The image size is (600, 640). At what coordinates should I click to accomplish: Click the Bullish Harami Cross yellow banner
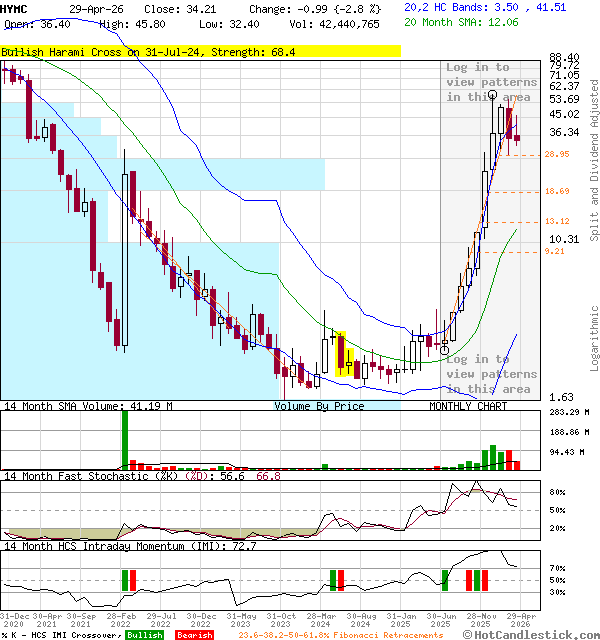(x=200, y=51)
